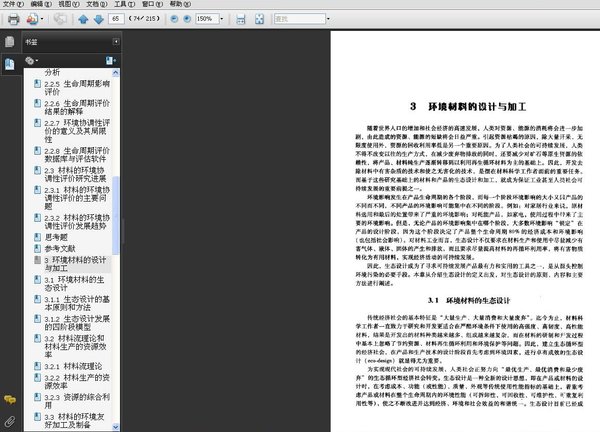
Task: Open the bookmarks gear options menu
Action: pyautogui.click(x=31, y=60)
